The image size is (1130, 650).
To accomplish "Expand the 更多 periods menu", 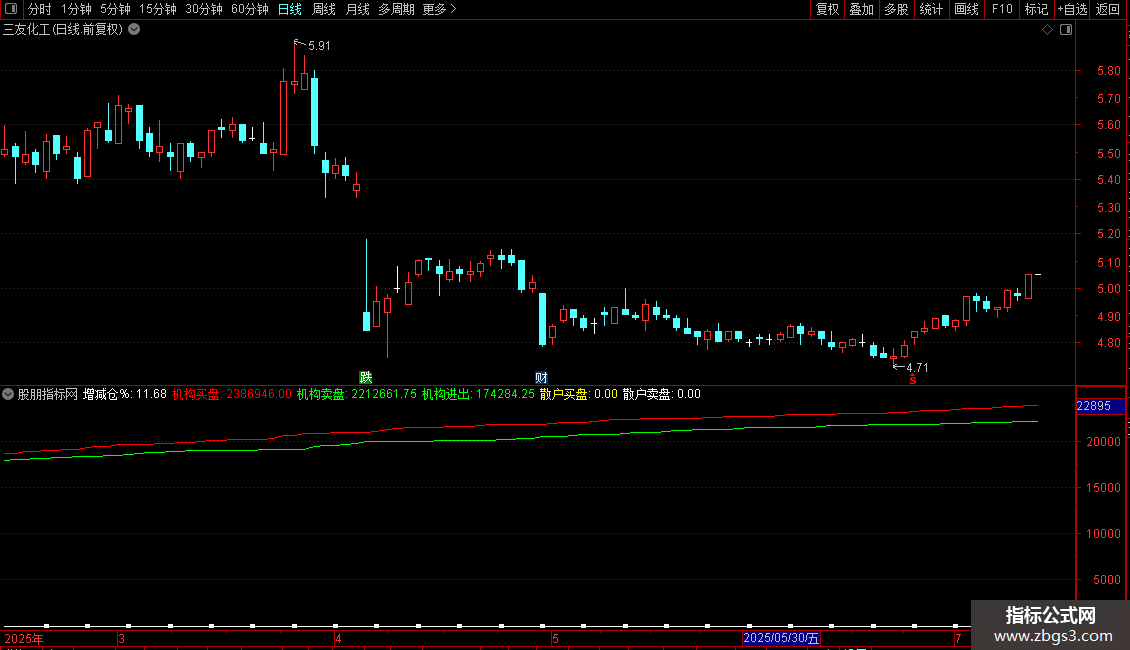I will click(439, 9).
